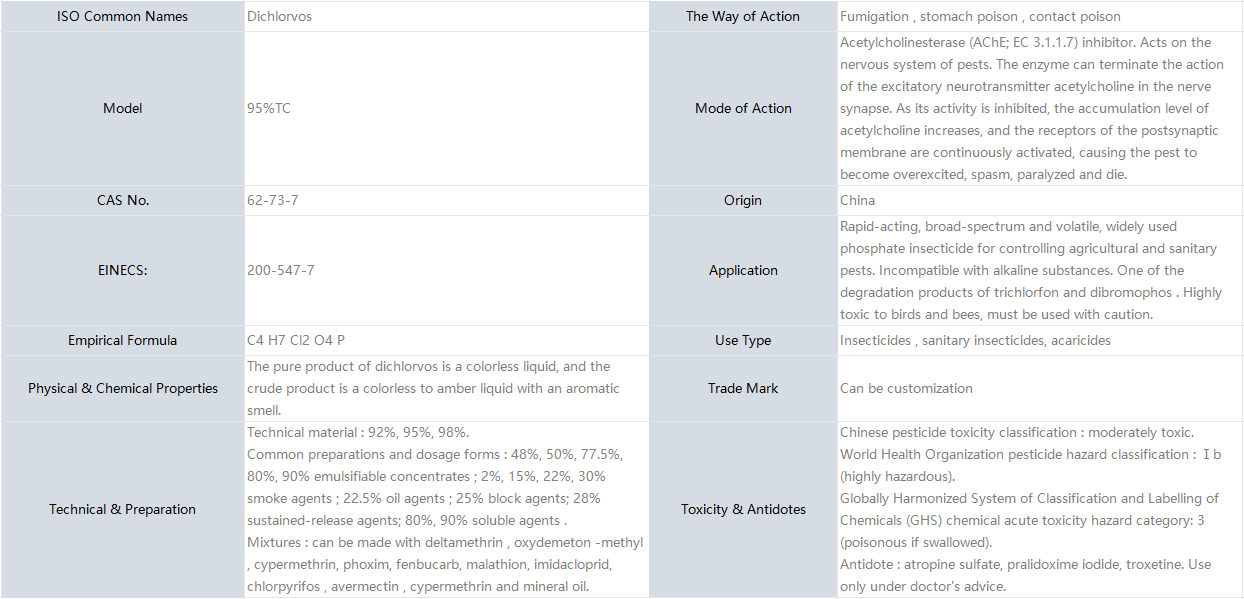Click the Mode of Action label
This screenshot has height=599, width=1244.
[743, 108]
